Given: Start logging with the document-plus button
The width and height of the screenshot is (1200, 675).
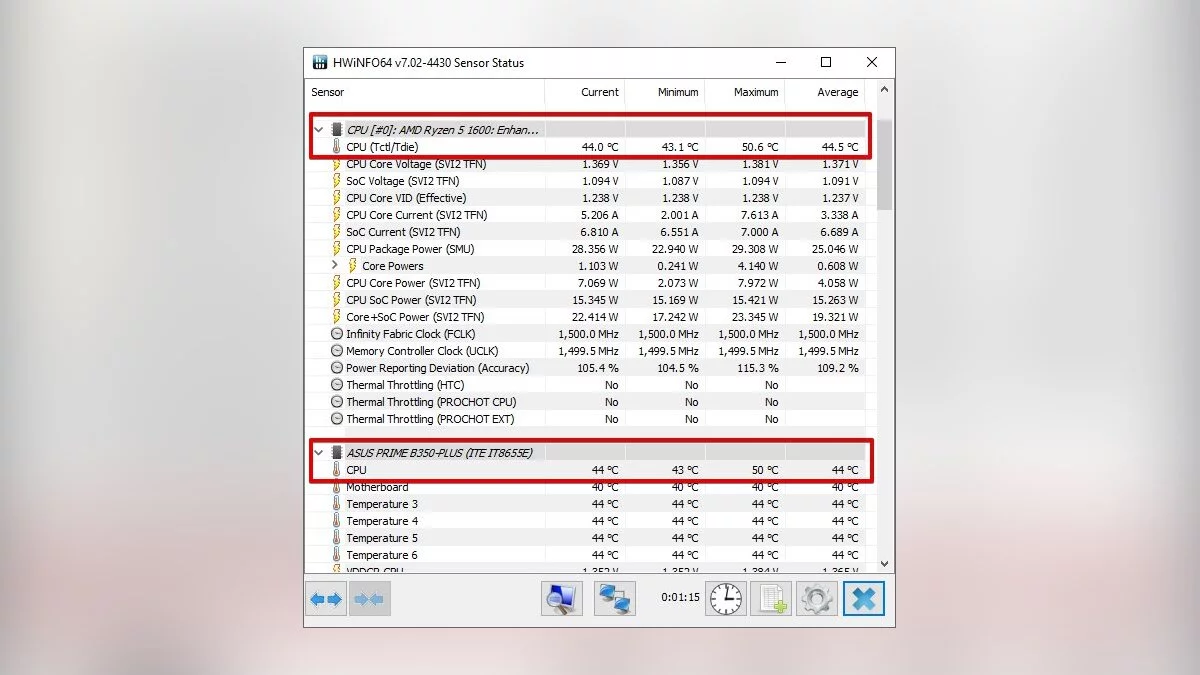Looking at the screenshot, I should (771, 599).
